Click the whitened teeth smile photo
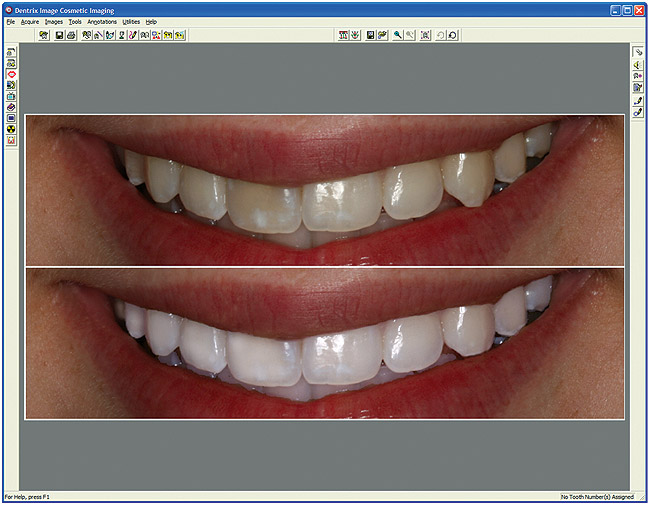 pos(325,344)
